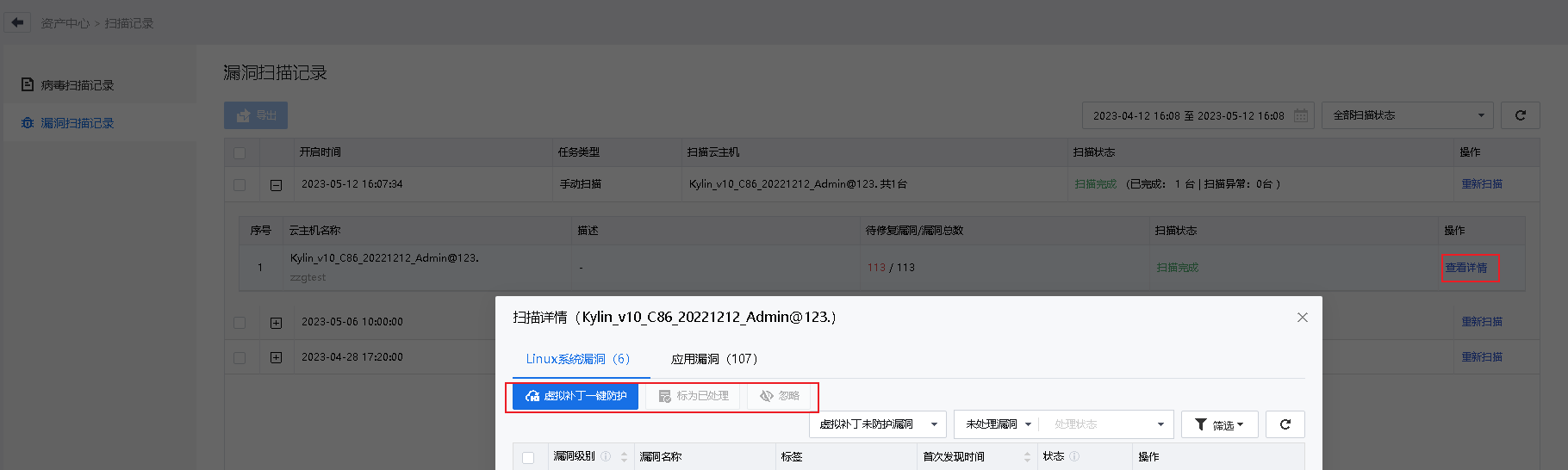Refresh the scan record list
Screen dimensions: 1568x470
[x=1521, y=115]
